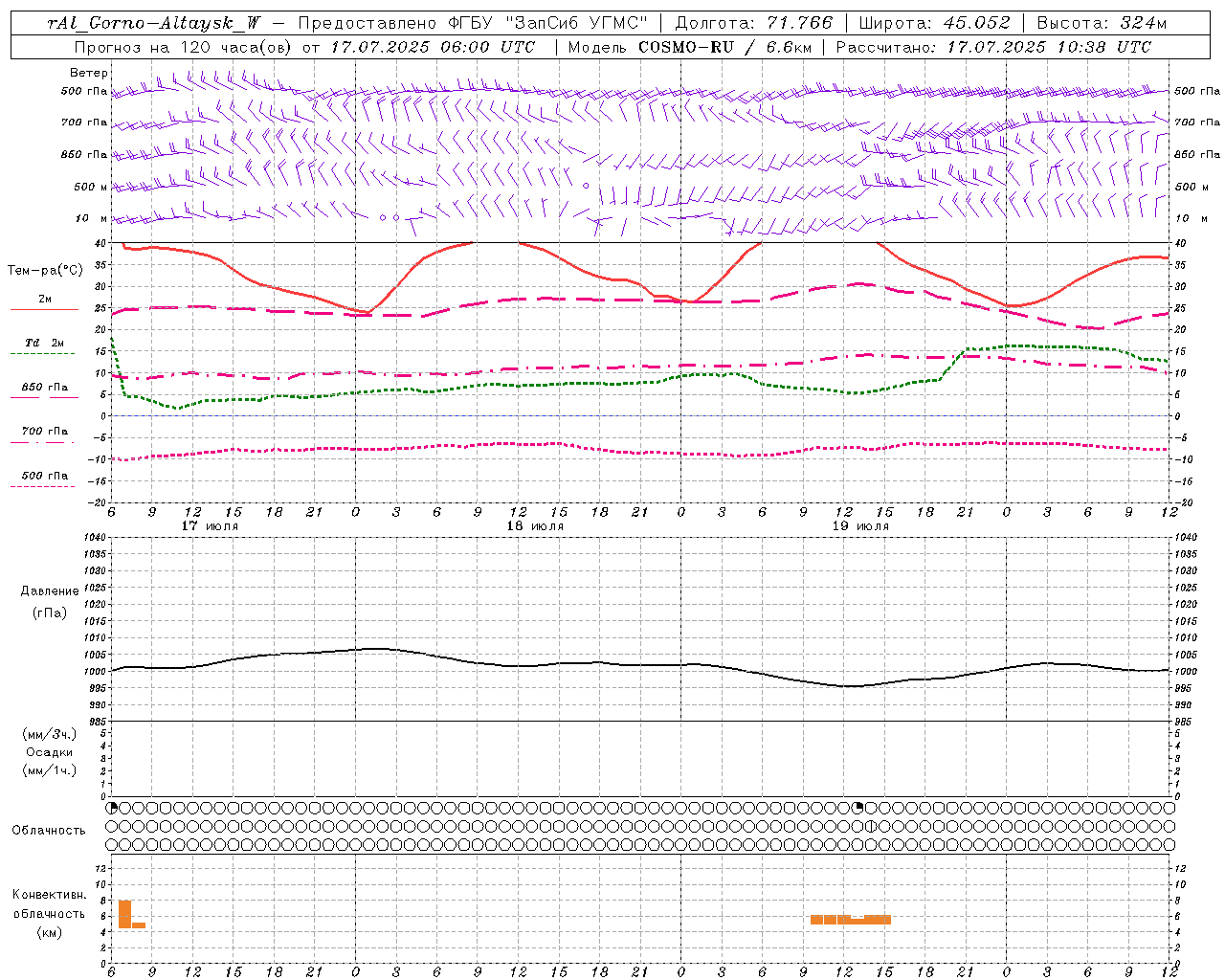This screenshot has height=980, width=1225.
Task: Click the forecast start time 17.07.2025 06:00 UTC
Action: point(434,47)
